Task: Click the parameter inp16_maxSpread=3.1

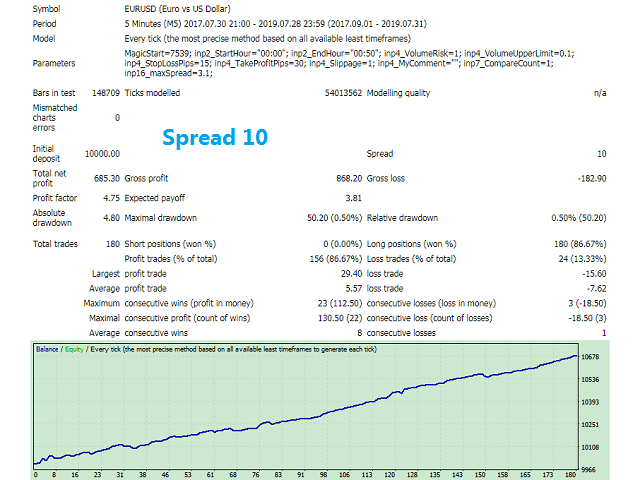Action: [168, 73]
